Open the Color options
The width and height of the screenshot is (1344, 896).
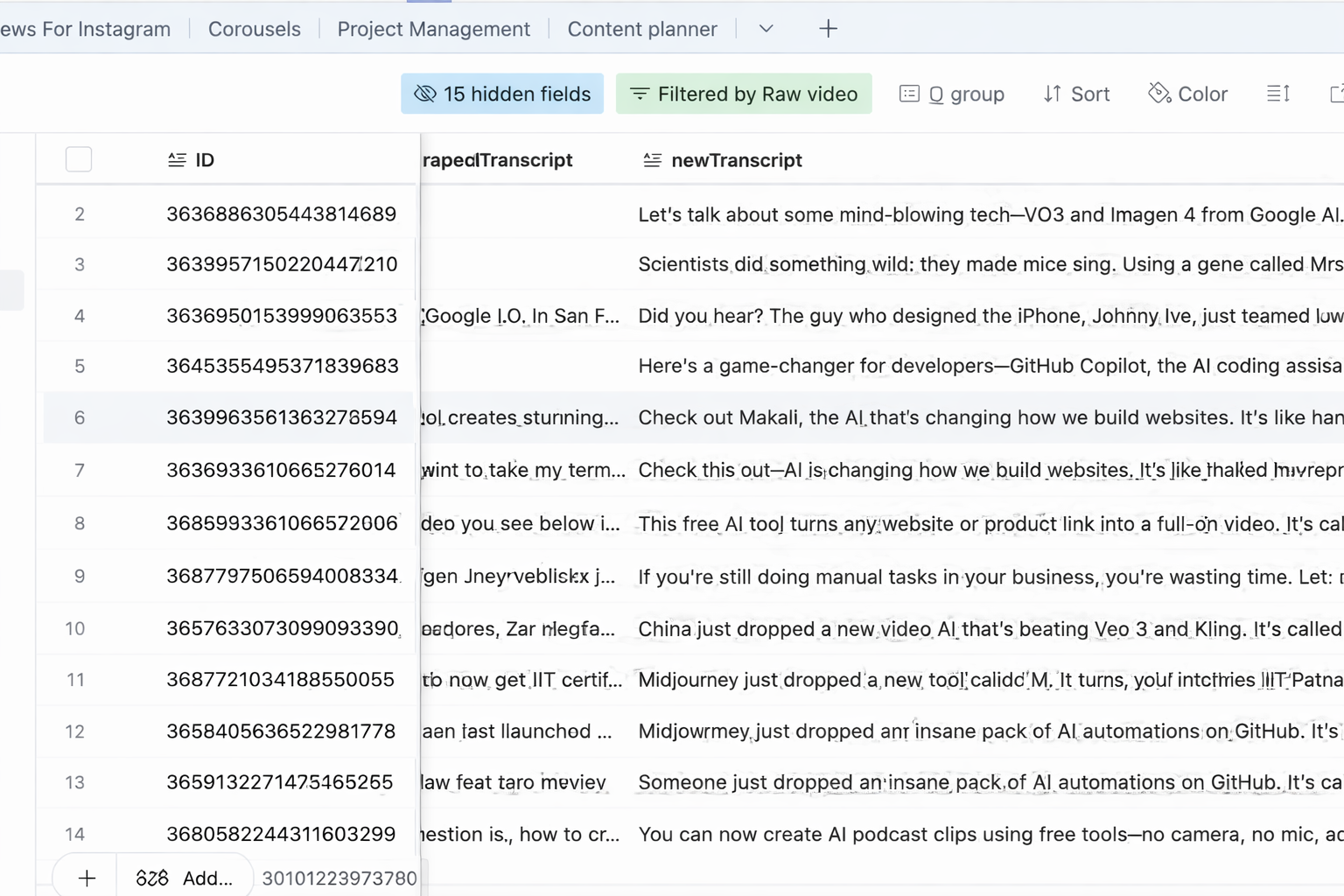pyautogui.click(x=1187, y=94)
